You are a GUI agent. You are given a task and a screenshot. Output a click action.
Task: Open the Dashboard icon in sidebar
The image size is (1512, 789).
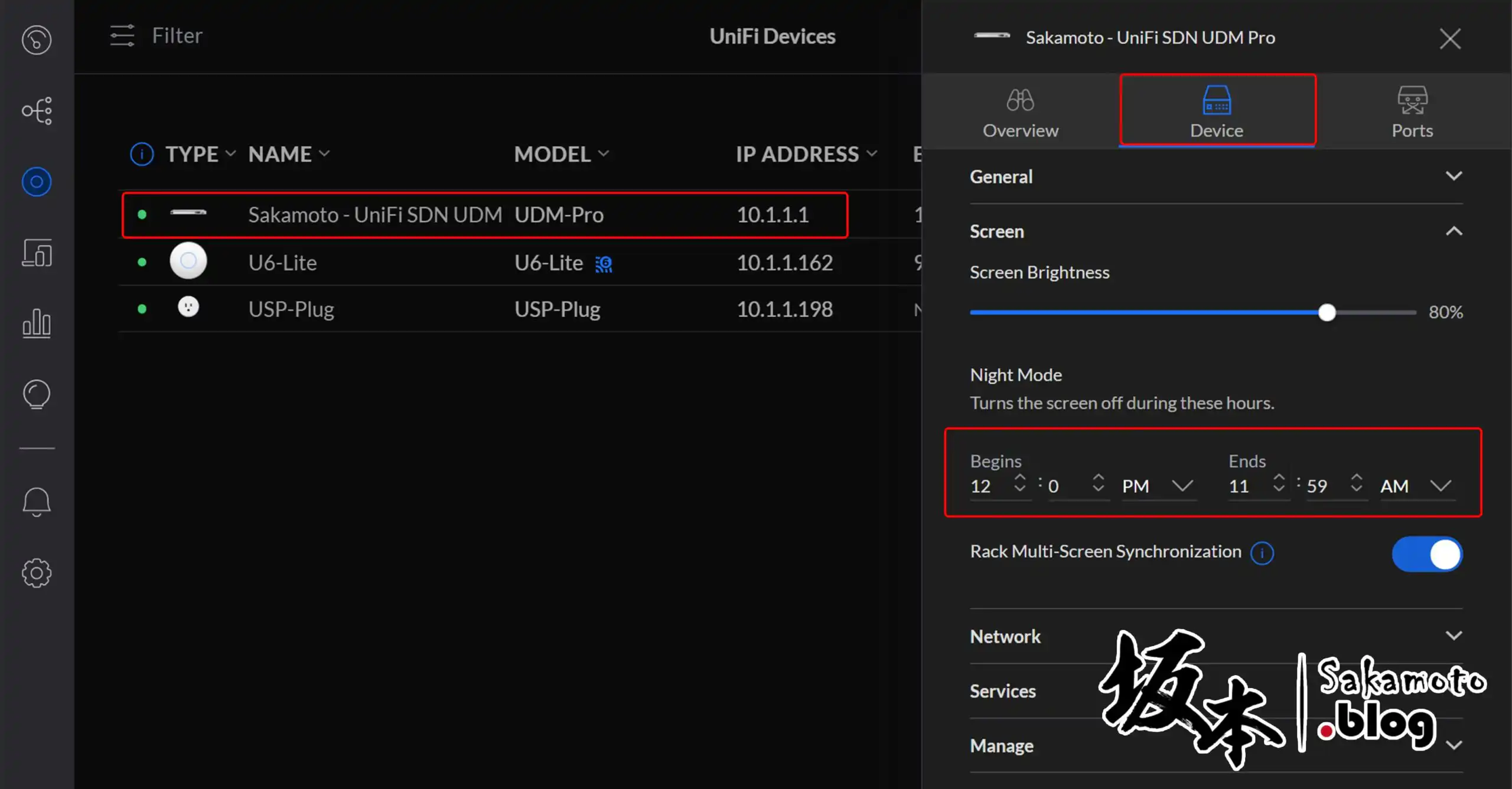37,40
